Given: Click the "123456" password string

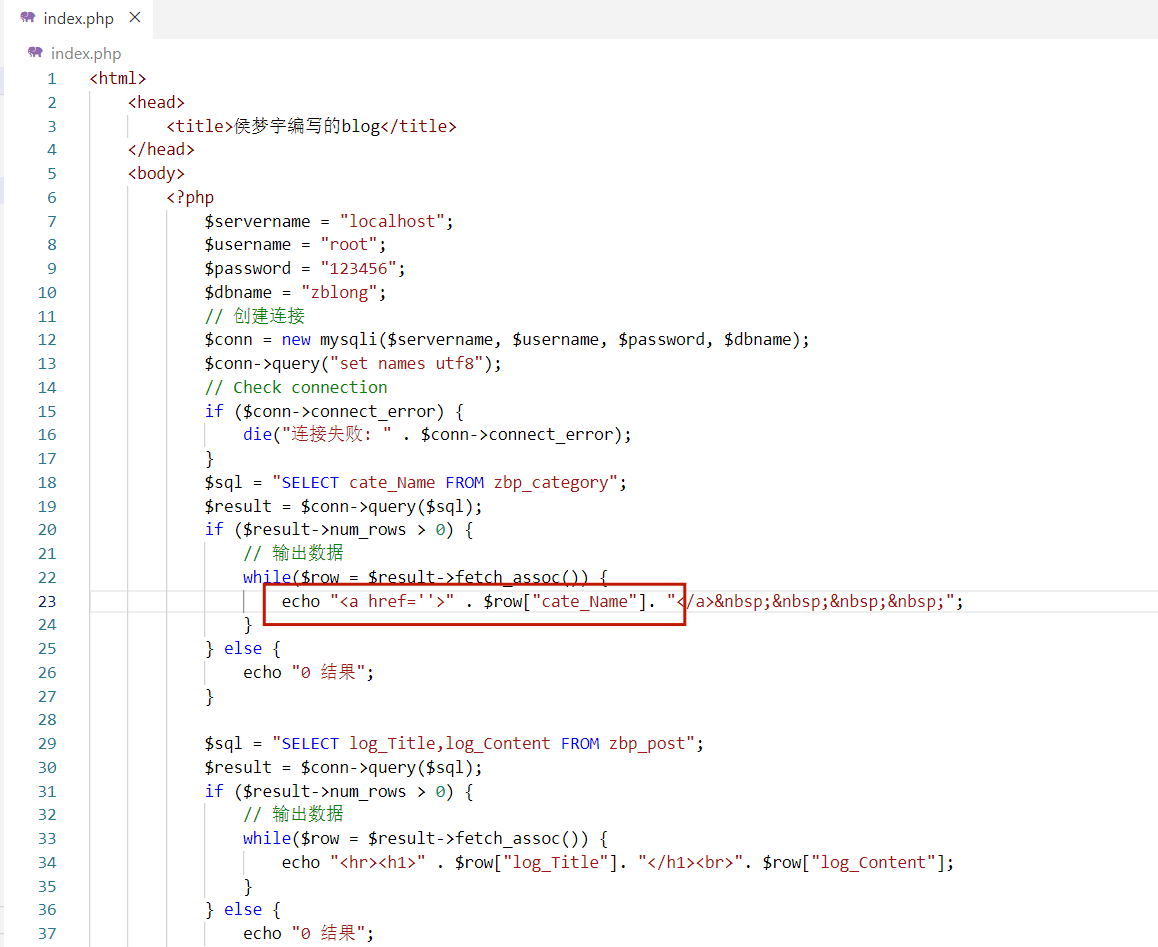Looking at the screenshot, I should coord(358,268).
